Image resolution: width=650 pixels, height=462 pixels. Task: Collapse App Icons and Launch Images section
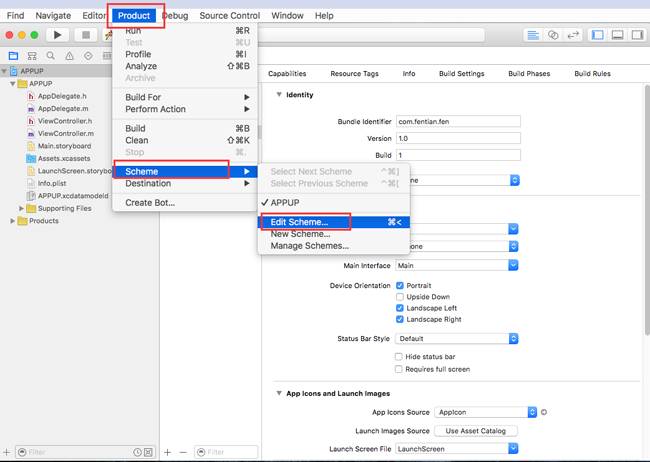click(279, 393)
